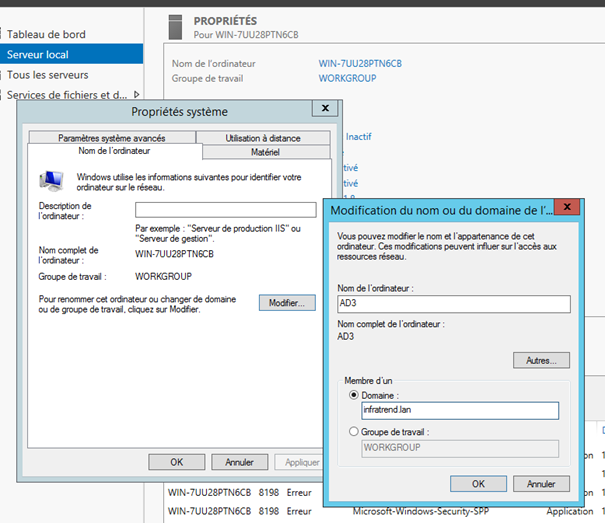
Task: Click Annuler in Propriétés système dialog
Action: tap(238, 462)
